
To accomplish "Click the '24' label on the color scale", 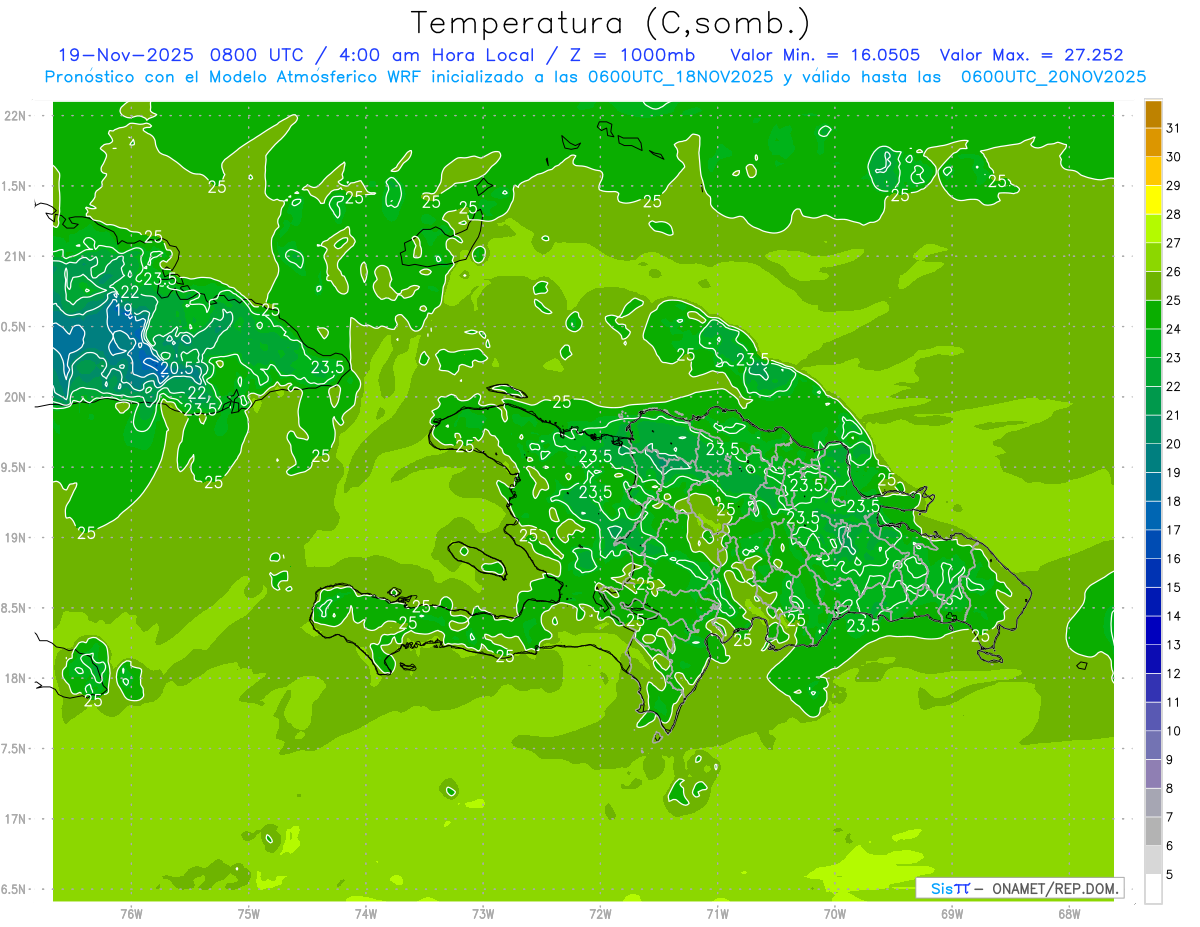I will tap(1174, 329).
